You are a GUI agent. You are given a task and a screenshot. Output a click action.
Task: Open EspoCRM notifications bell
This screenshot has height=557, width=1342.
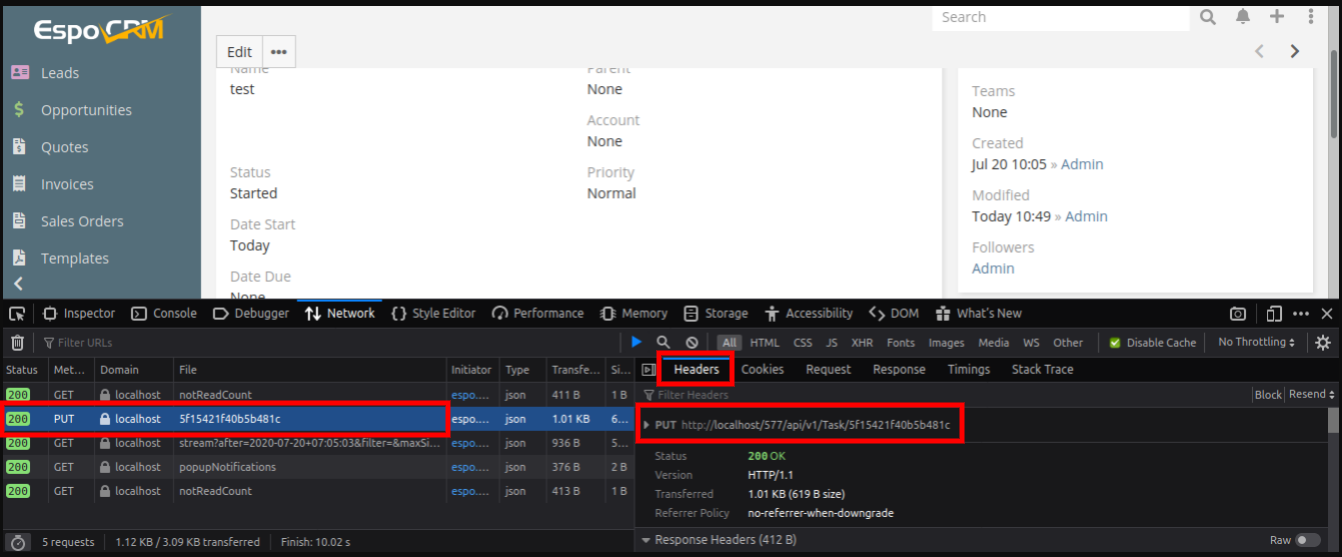pos(1242,17)
